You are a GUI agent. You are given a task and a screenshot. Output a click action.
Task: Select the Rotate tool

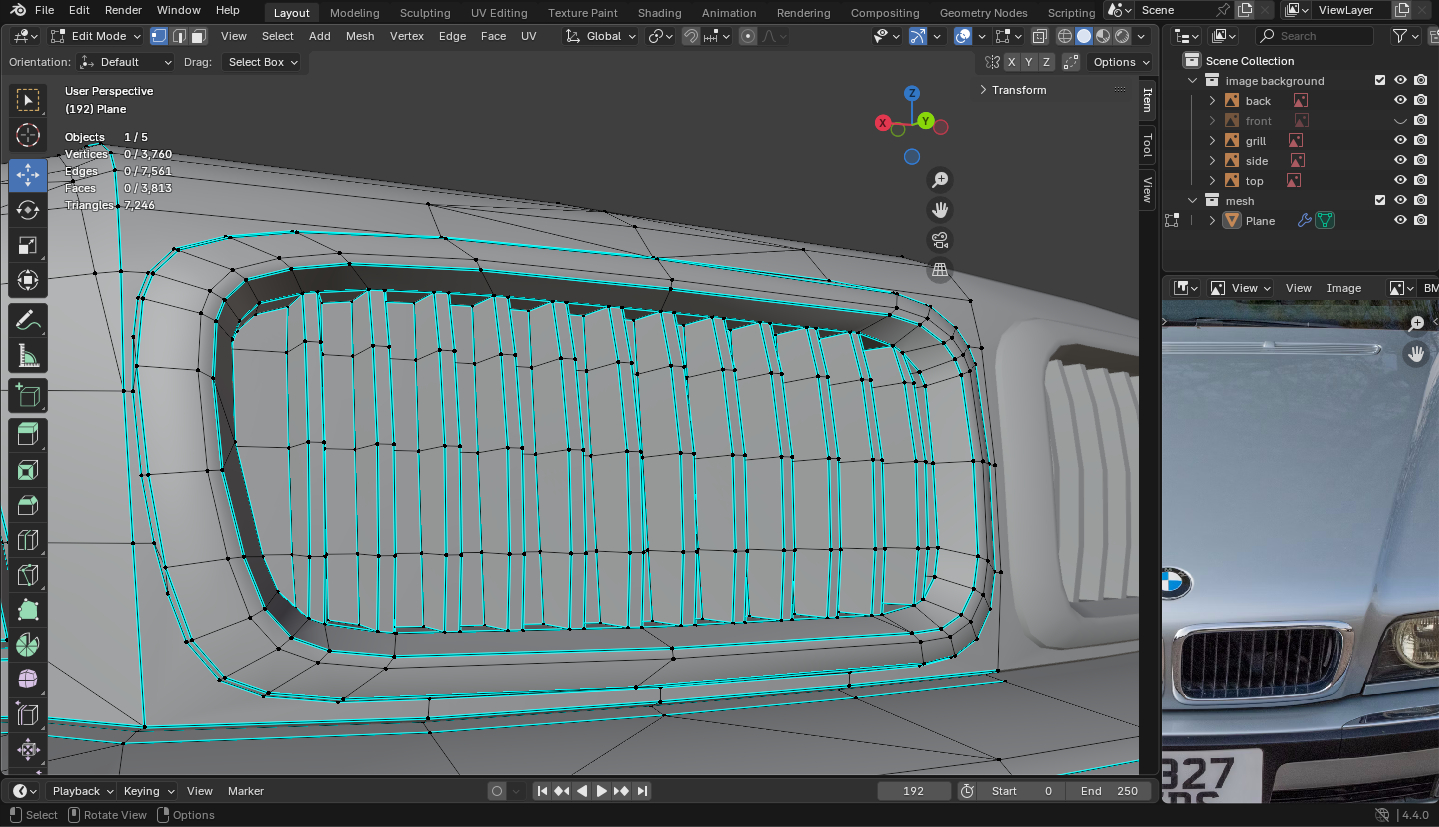point(28,210)
